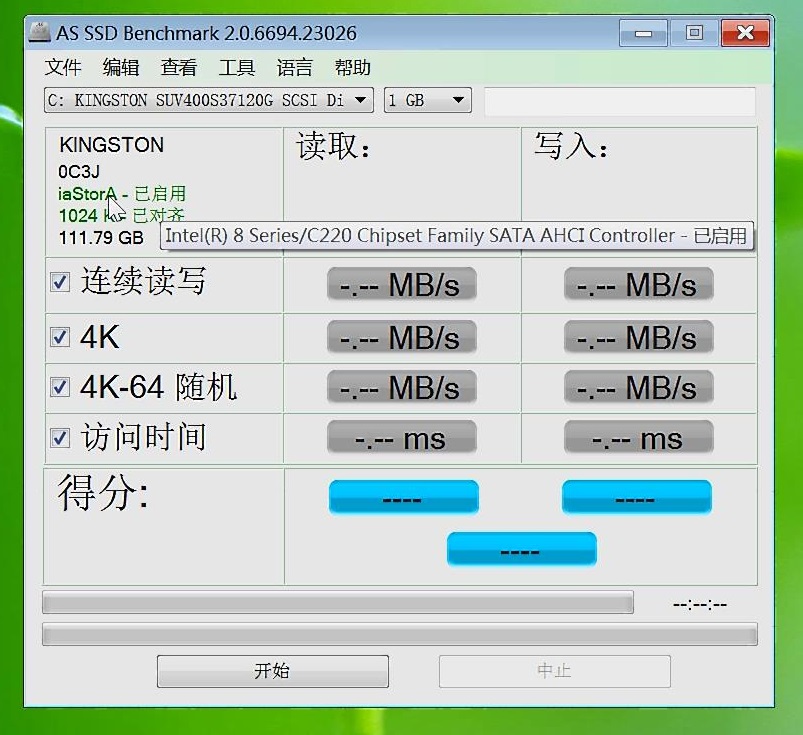Click the blue total score field
This screenshot has height=735, width=803.
521,548
